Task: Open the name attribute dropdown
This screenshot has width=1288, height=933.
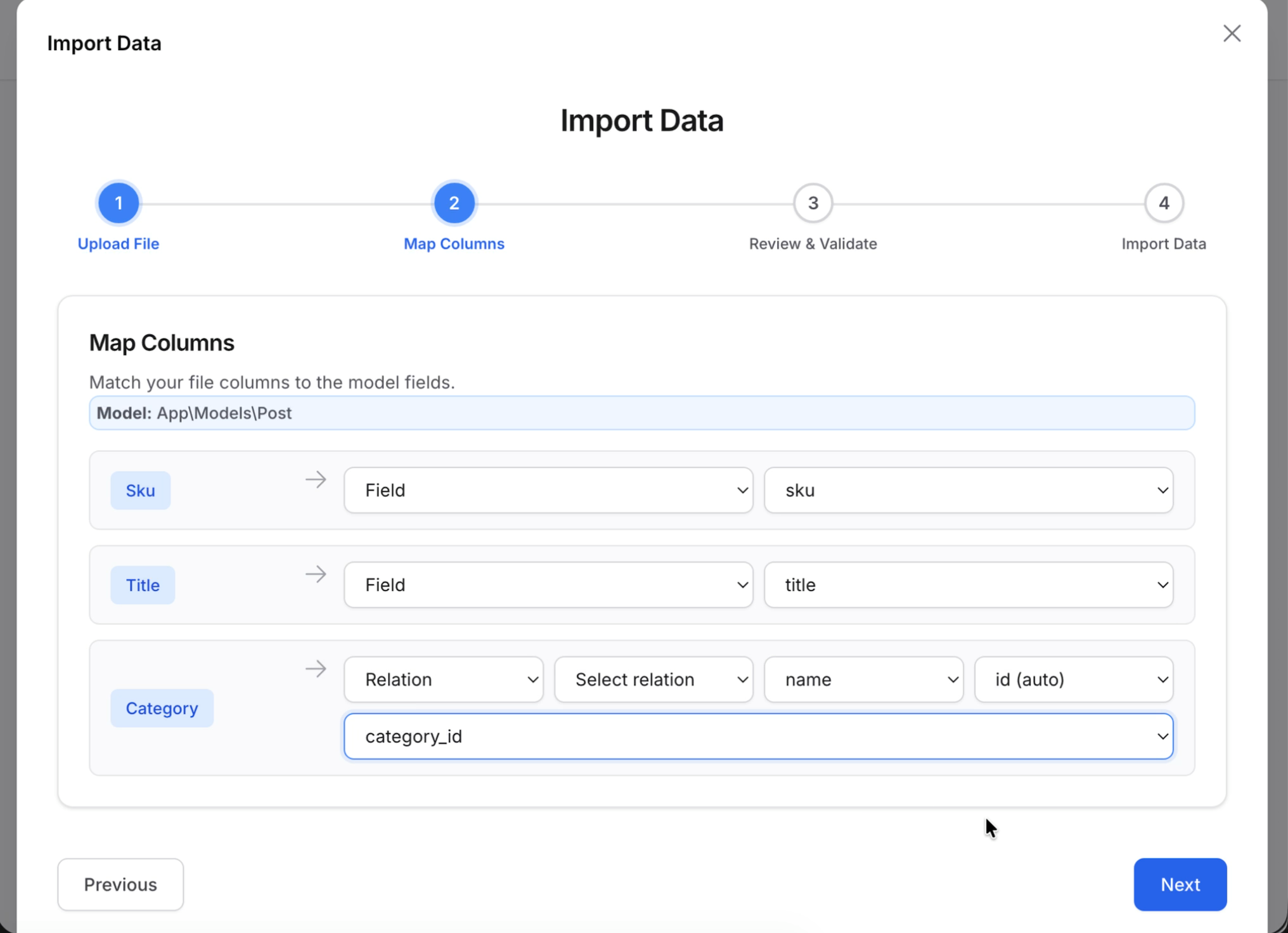Action: pyautogui.click(x=863, y=679)
